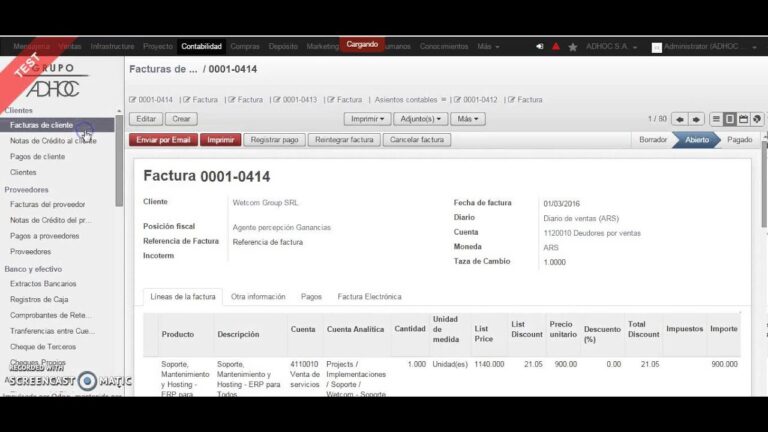Image resolution: width=768 pixels, height=432 pixels.
Task: Open the Depósito menu
Action: point(283,47)
